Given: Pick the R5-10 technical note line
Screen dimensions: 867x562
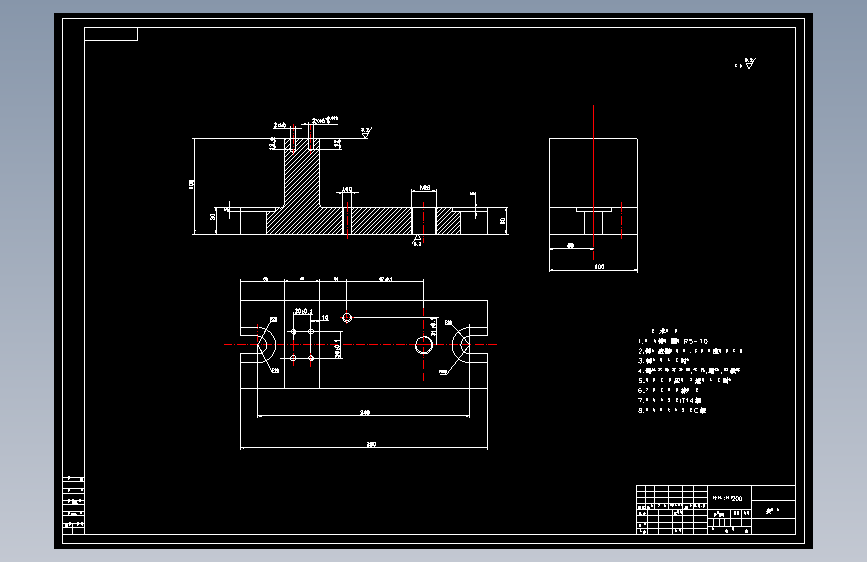Looking at the screenshot, I should (x=673, y=341).
